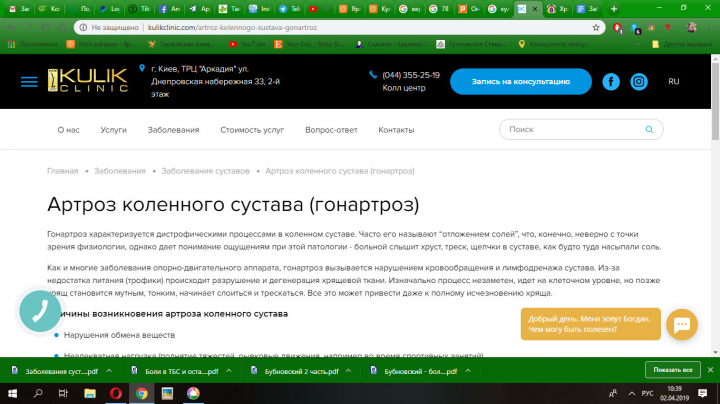Screen dimensions: 720x404
Task: Expand options for 'Бубновский 2 часть.pdf' download
Action: [349, 371]
